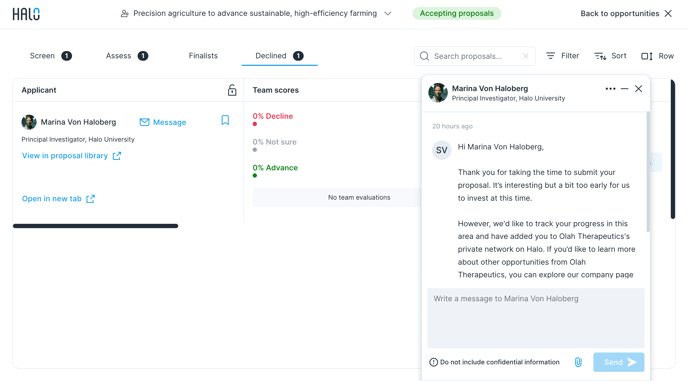Click the horizontal table scrollbar
This screenshot has height=381, width=688.
tap(95, 226)
